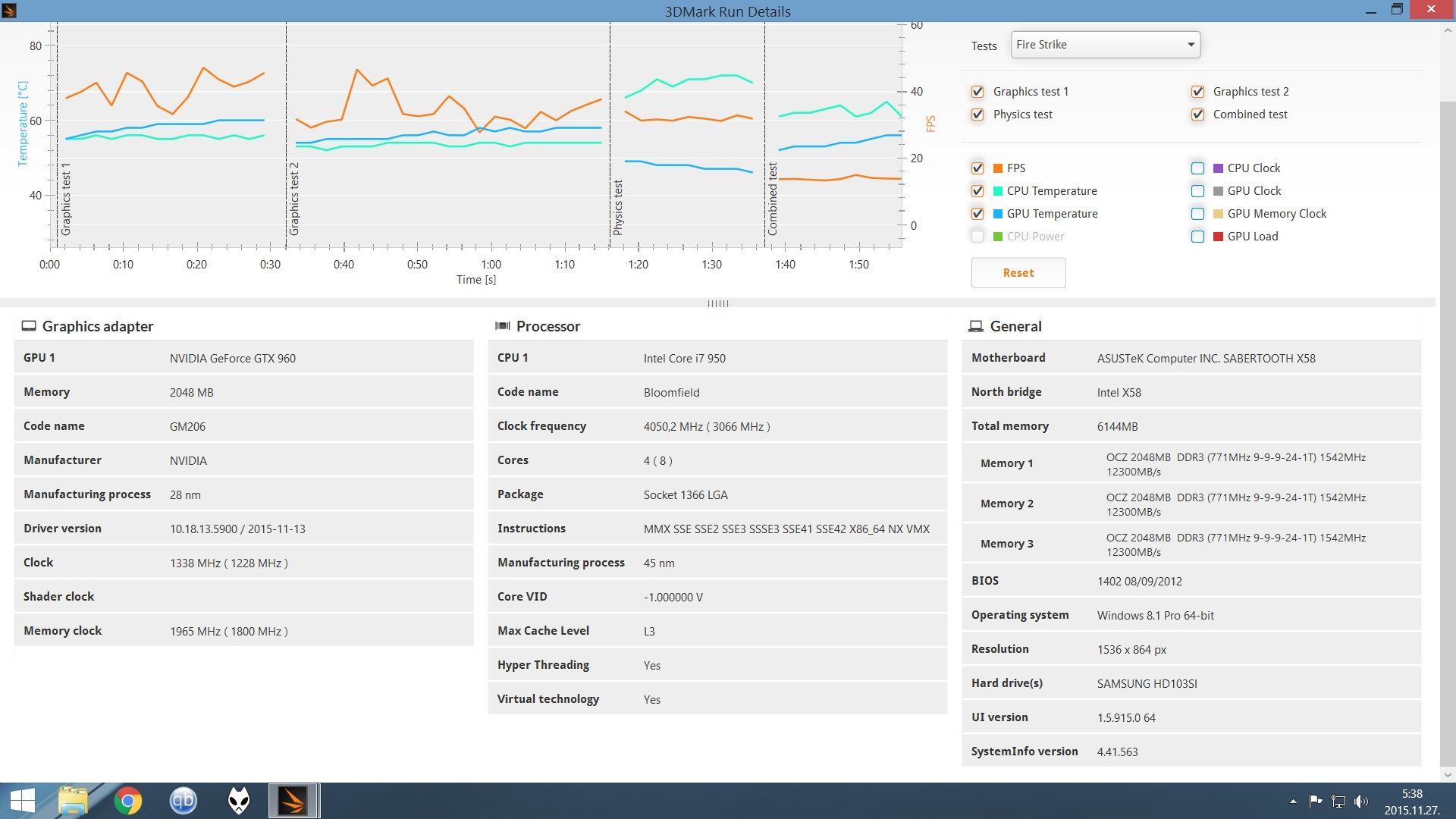Select ASUSTeK SABERTOOTH X58 motherboard text
This screenshot has height=819, width=1456.
click(1207, 359)
